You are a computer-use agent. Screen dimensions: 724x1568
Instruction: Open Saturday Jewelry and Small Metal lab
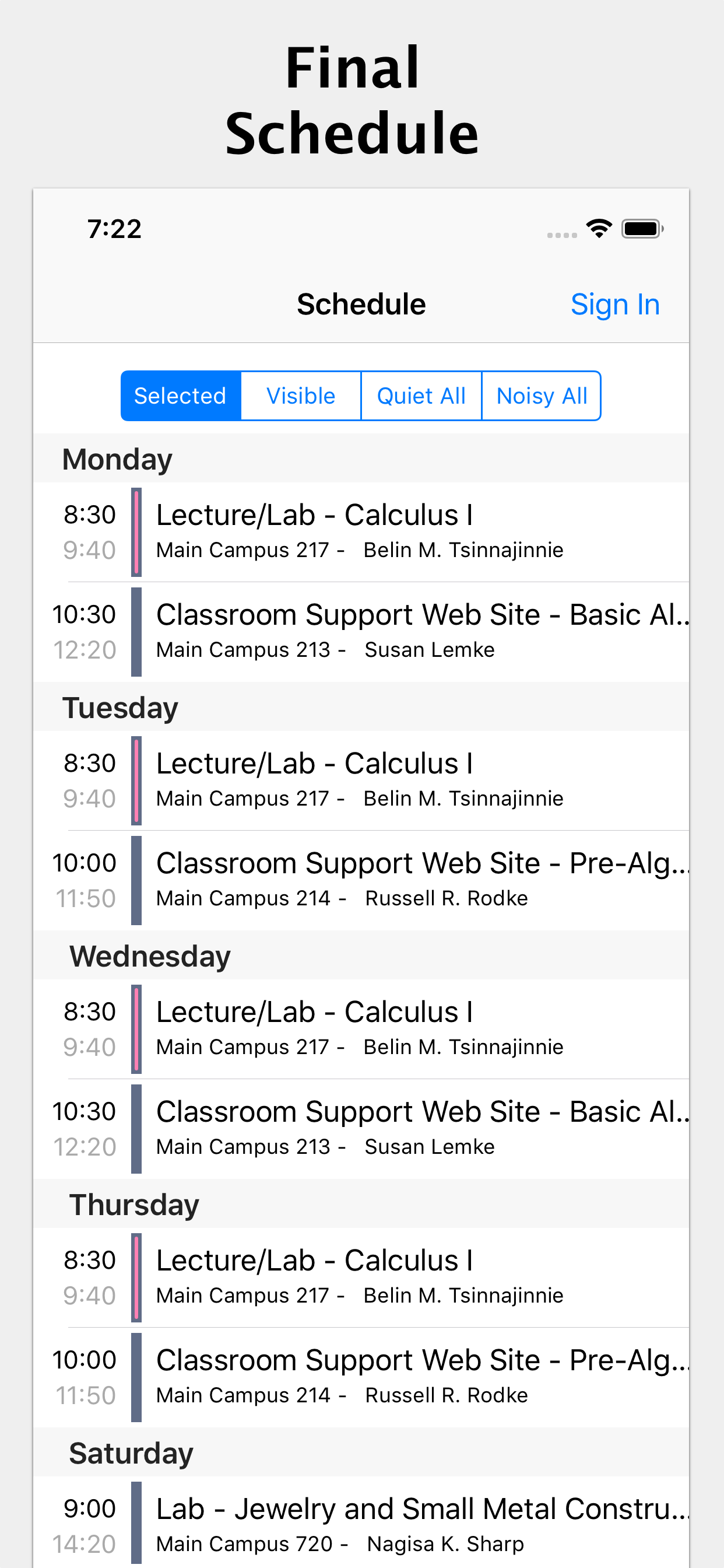pos(361,1522)
